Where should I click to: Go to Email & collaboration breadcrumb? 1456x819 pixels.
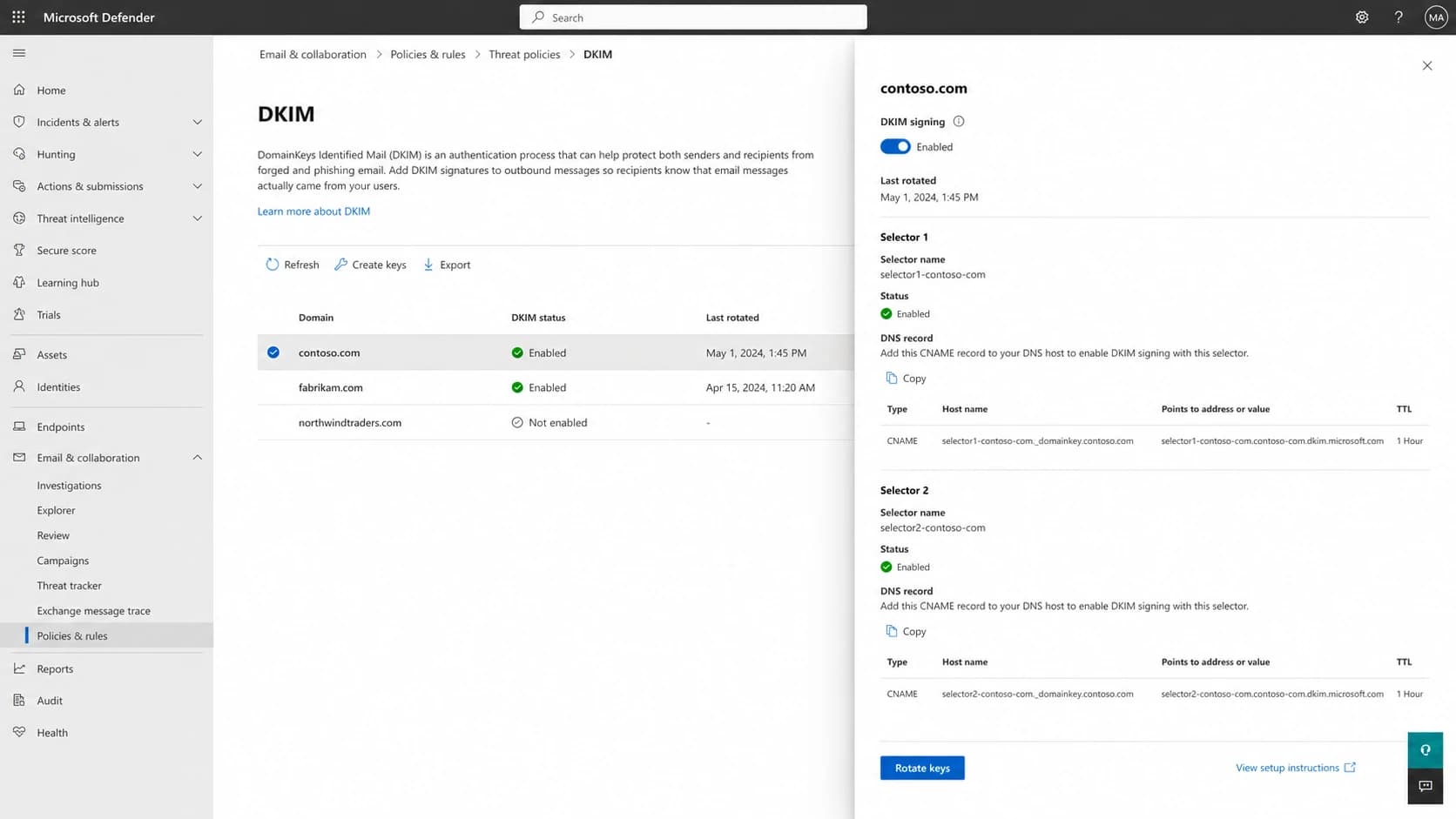click(313, 54)
